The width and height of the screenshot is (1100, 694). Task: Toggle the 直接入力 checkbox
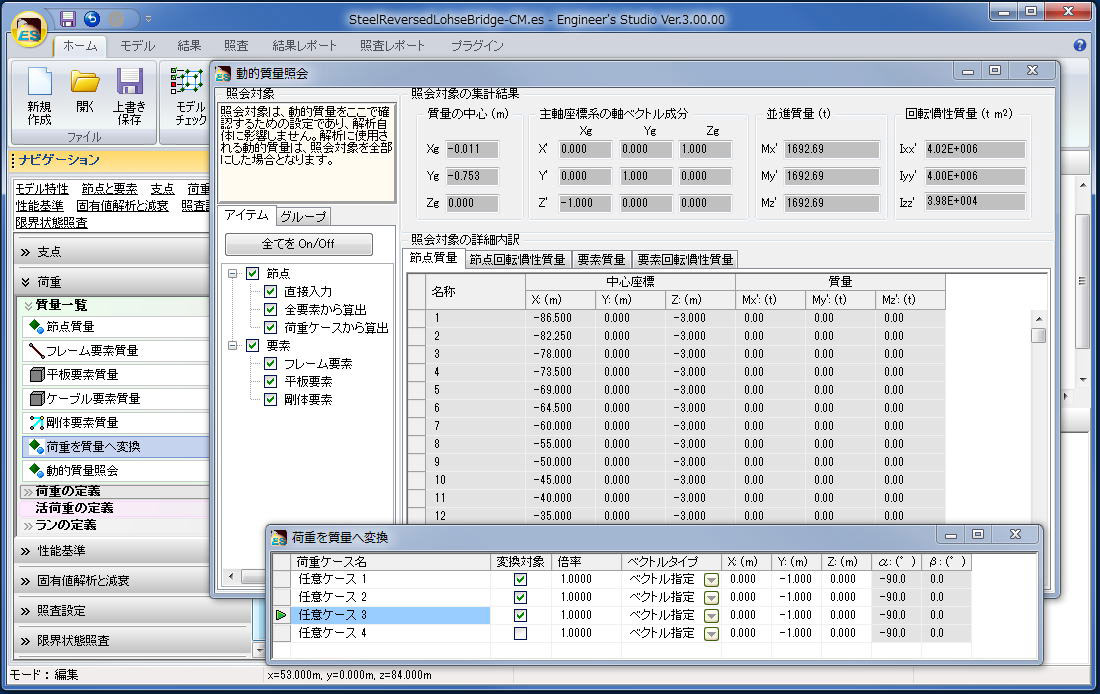pos(270,291)
